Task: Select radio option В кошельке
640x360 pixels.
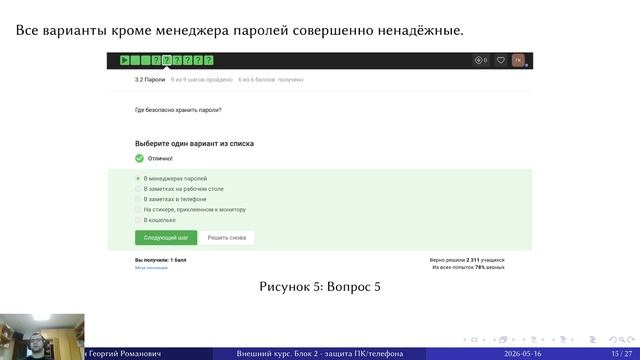Action: pos(138,220)
